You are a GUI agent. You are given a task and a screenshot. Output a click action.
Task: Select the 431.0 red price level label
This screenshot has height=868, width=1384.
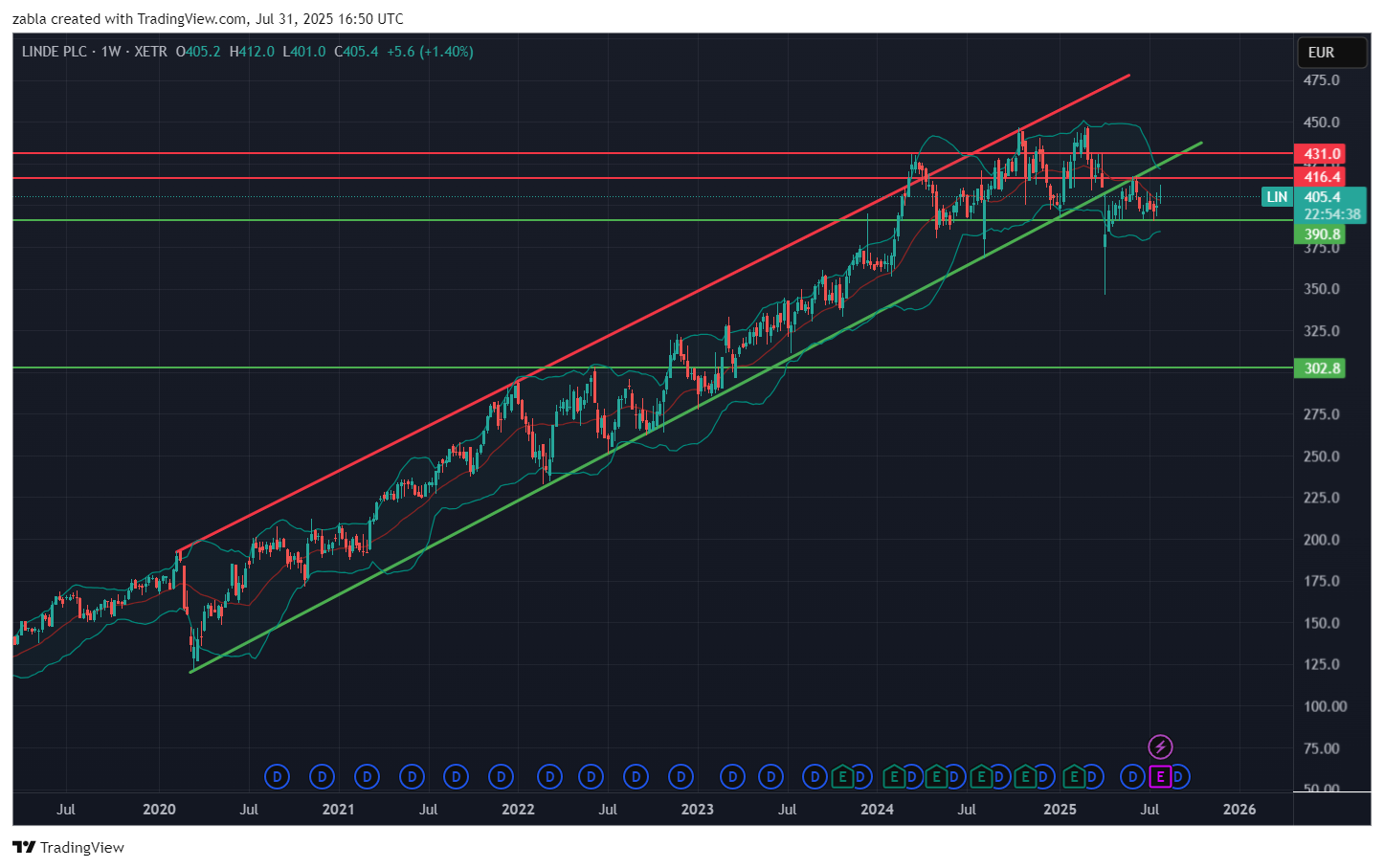(x=1321, y=154)
